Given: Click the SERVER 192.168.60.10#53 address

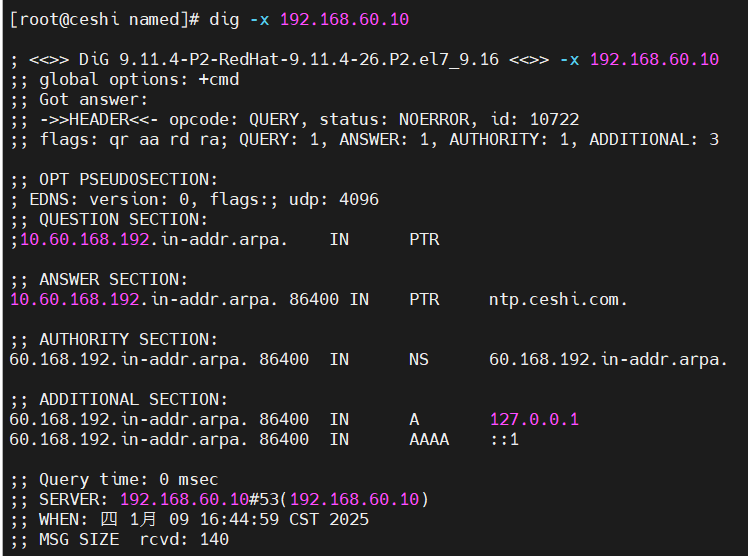Looking at the screenshot, I should click(199, 499).
